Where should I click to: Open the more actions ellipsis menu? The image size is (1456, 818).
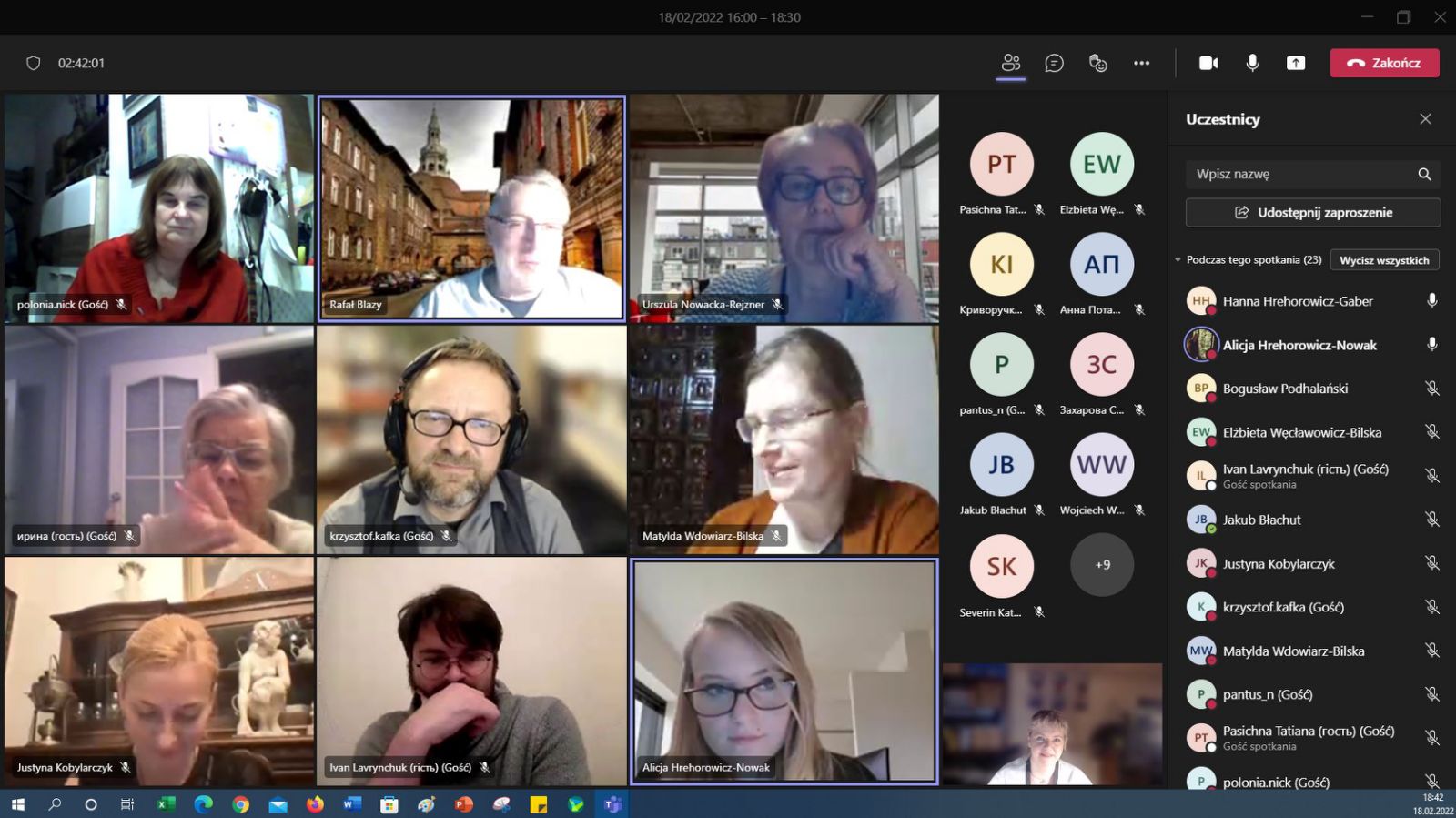[x=1141, y=63]
